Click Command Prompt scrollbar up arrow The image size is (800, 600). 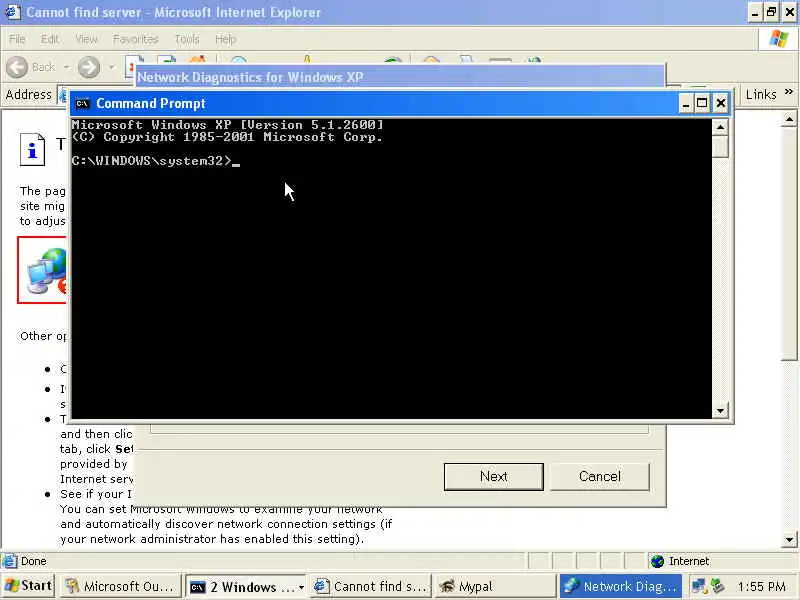720,127
